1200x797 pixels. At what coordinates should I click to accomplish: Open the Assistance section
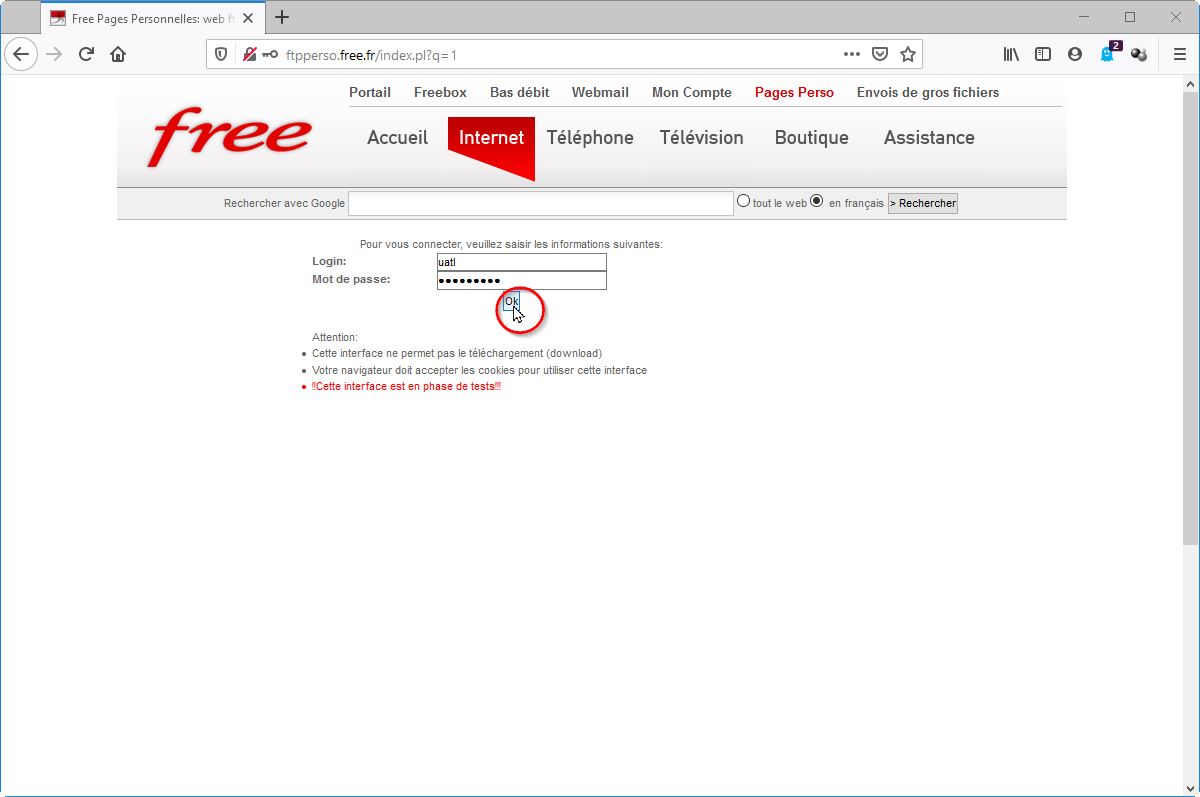(x=929, y=138)
